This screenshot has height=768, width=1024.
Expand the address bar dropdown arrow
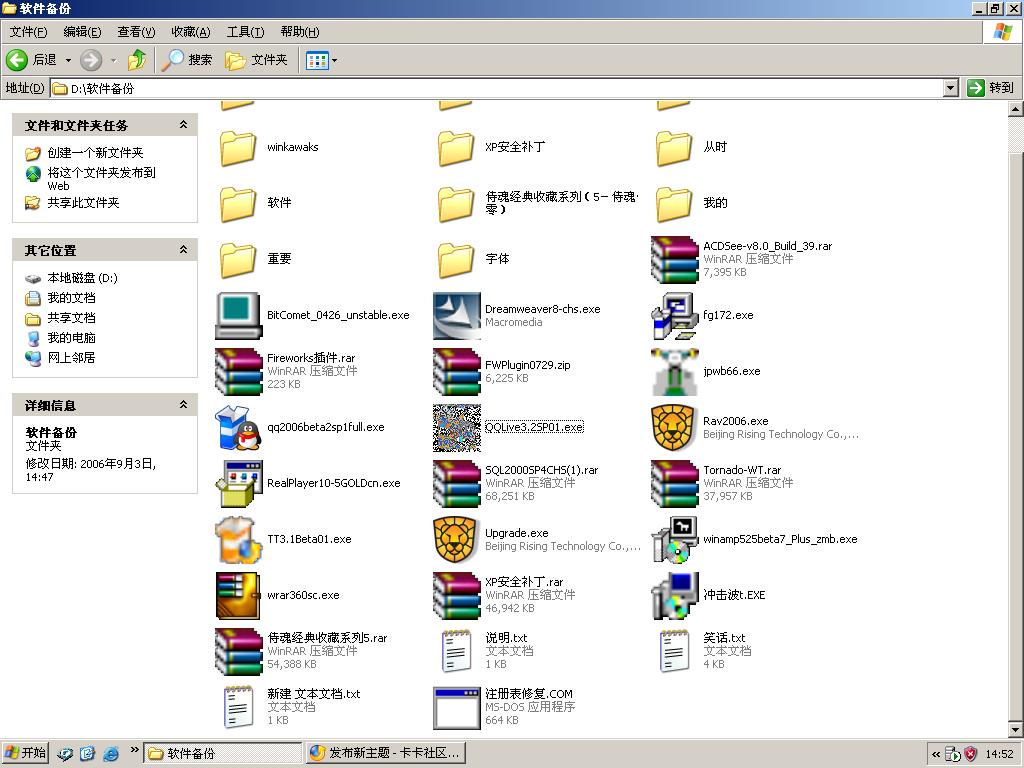[950, 88]
